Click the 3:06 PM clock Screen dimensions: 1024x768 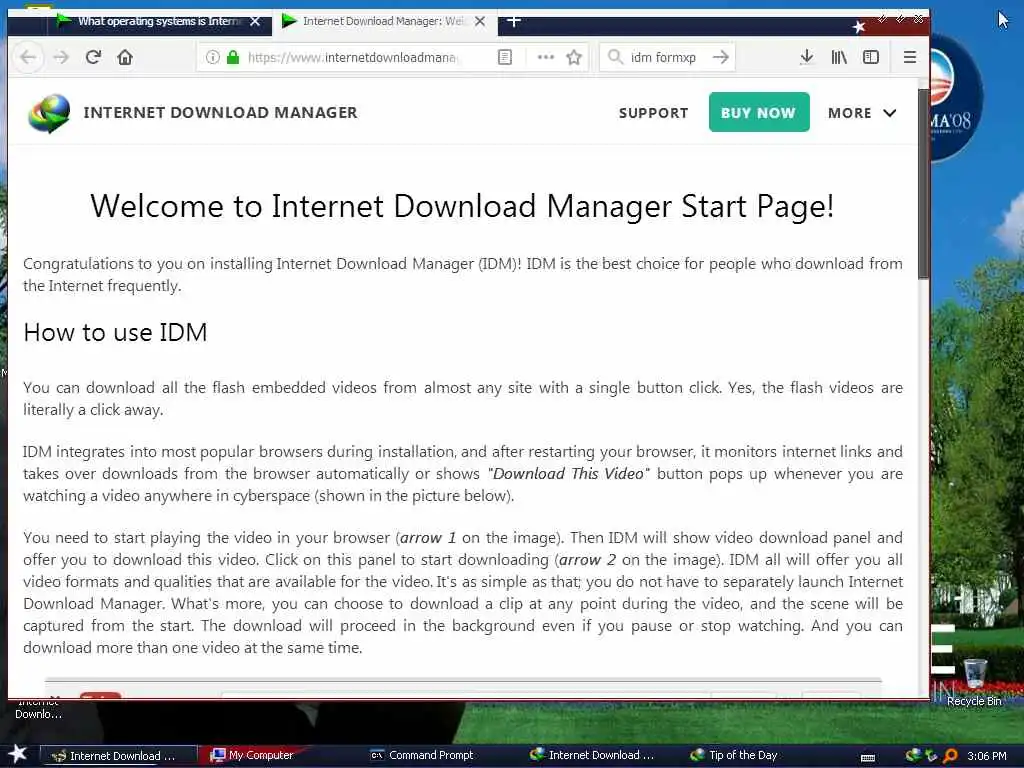tap(986, 756)
